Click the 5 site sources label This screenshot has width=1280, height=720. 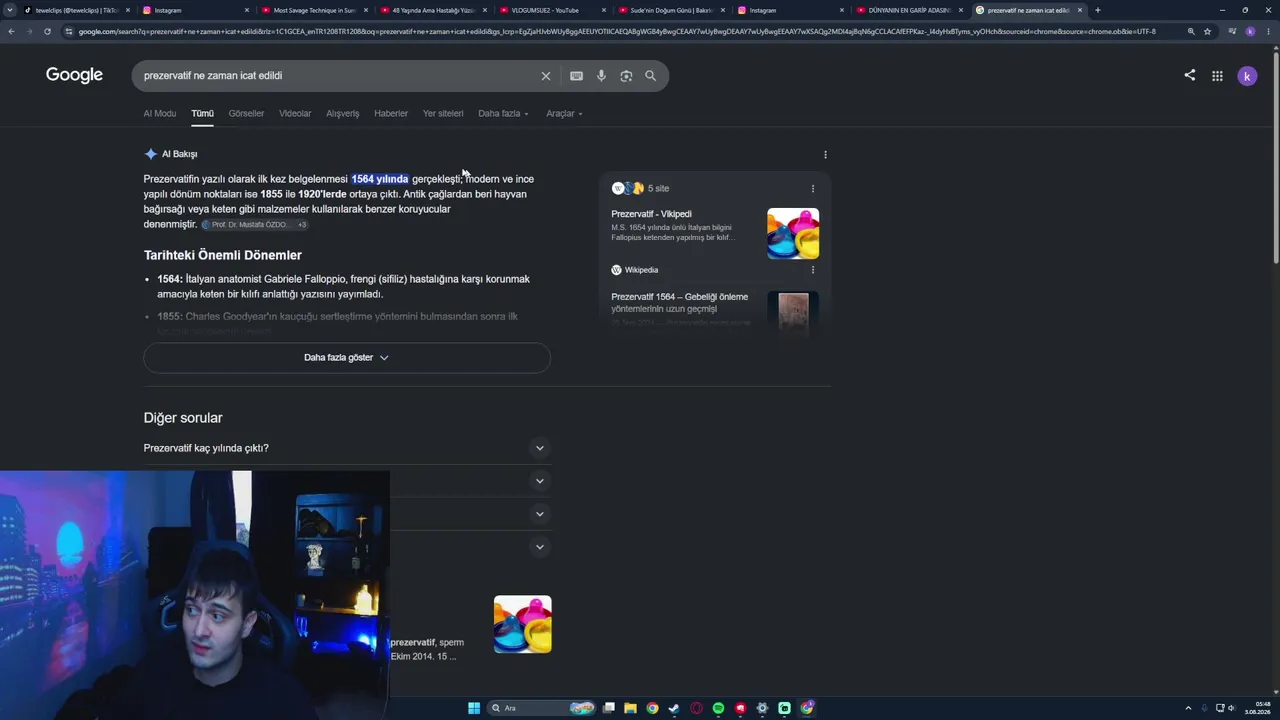[x=658, y=188]
